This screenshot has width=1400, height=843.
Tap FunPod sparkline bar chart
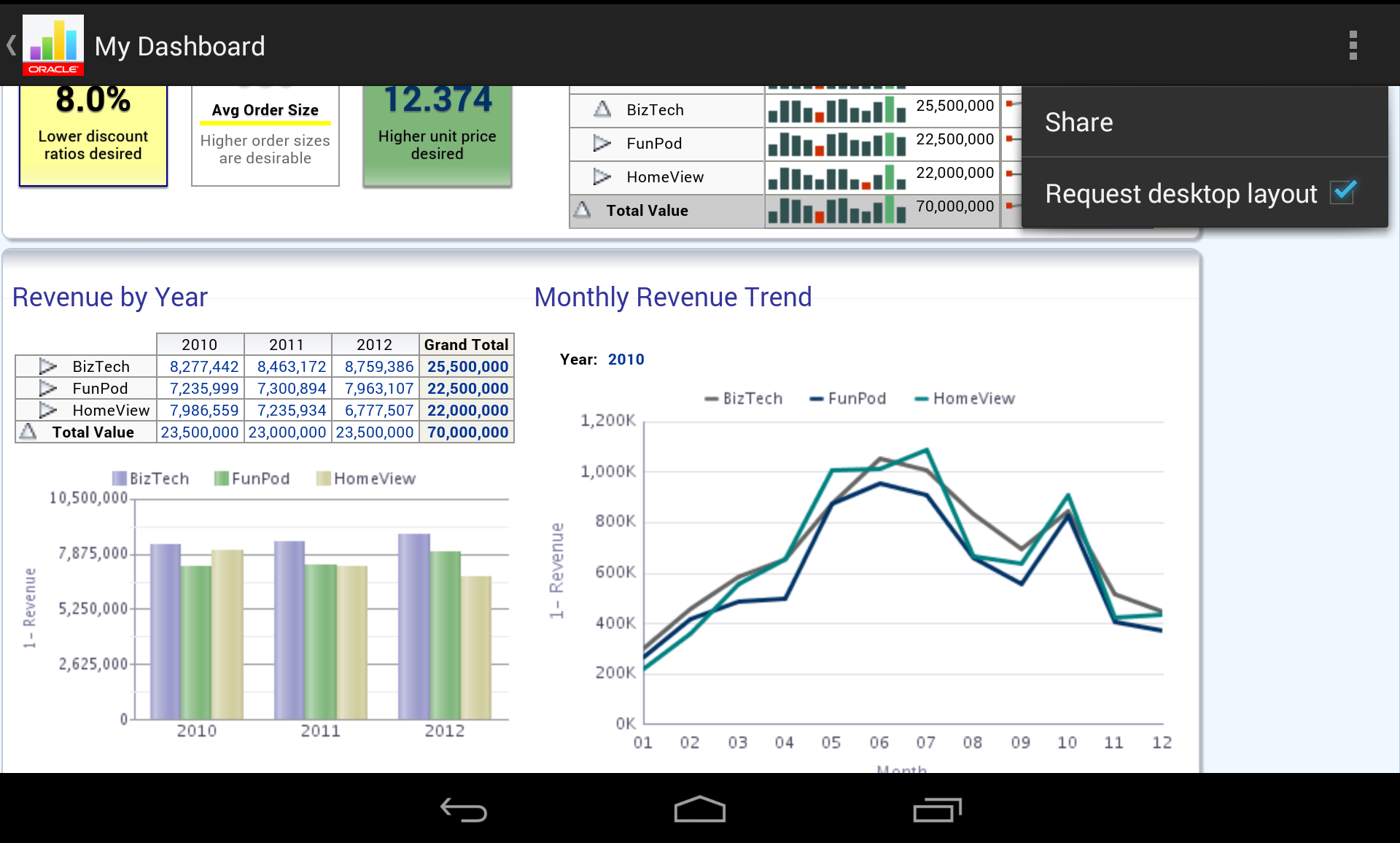(837, 144)
